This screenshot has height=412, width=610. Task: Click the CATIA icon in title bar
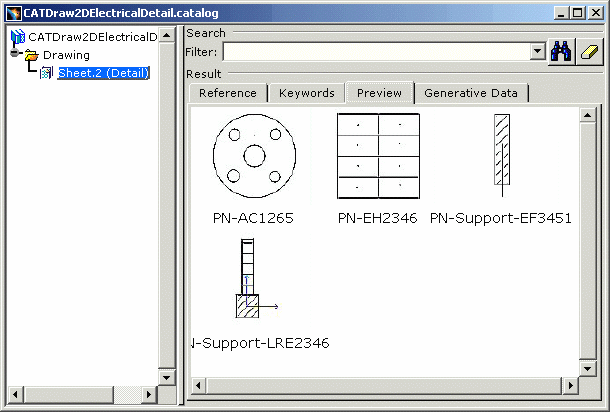[14, 13]
